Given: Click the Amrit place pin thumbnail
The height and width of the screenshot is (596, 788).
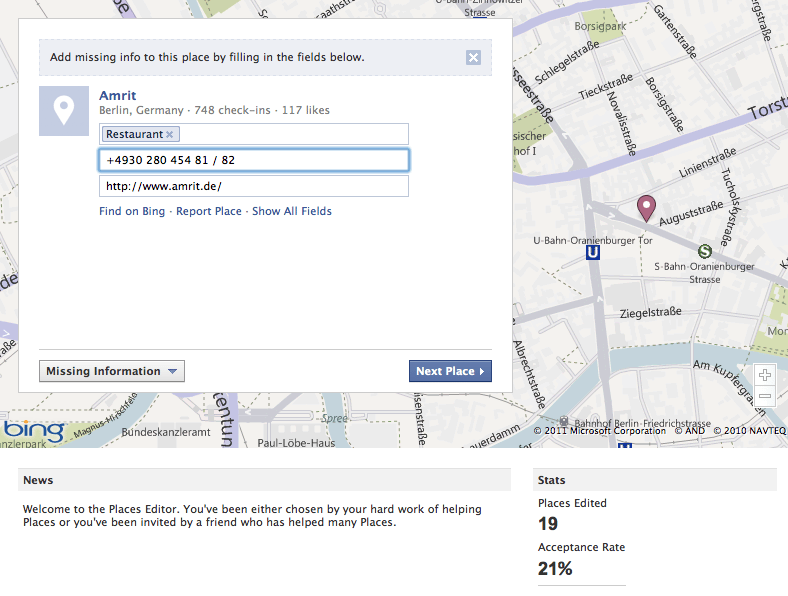Looking at the screenshot, I should (x=64, y=111).
